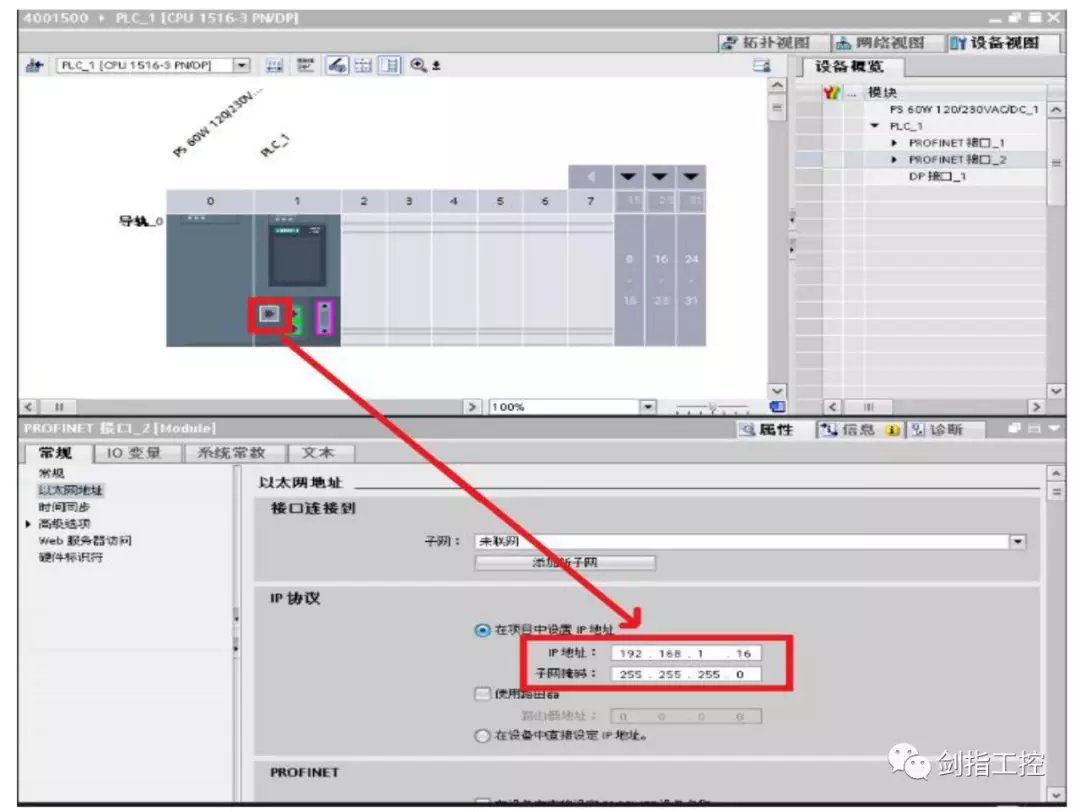Select 在设备中直接设定 IP 地址 radio button
1080x812 pixels.
(x=482, y=735)
